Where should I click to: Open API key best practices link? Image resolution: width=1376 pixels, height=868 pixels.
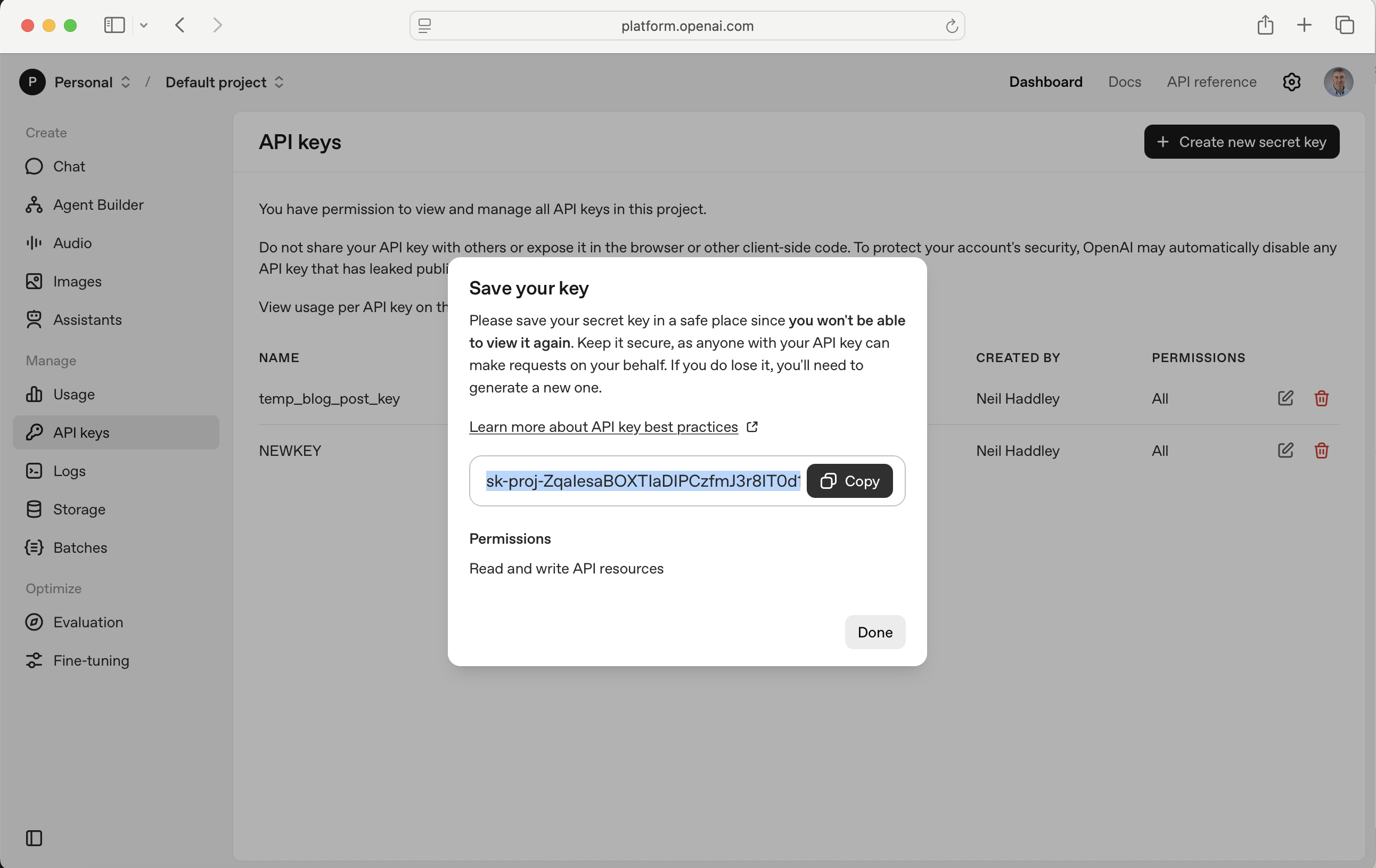click(603, 427)
